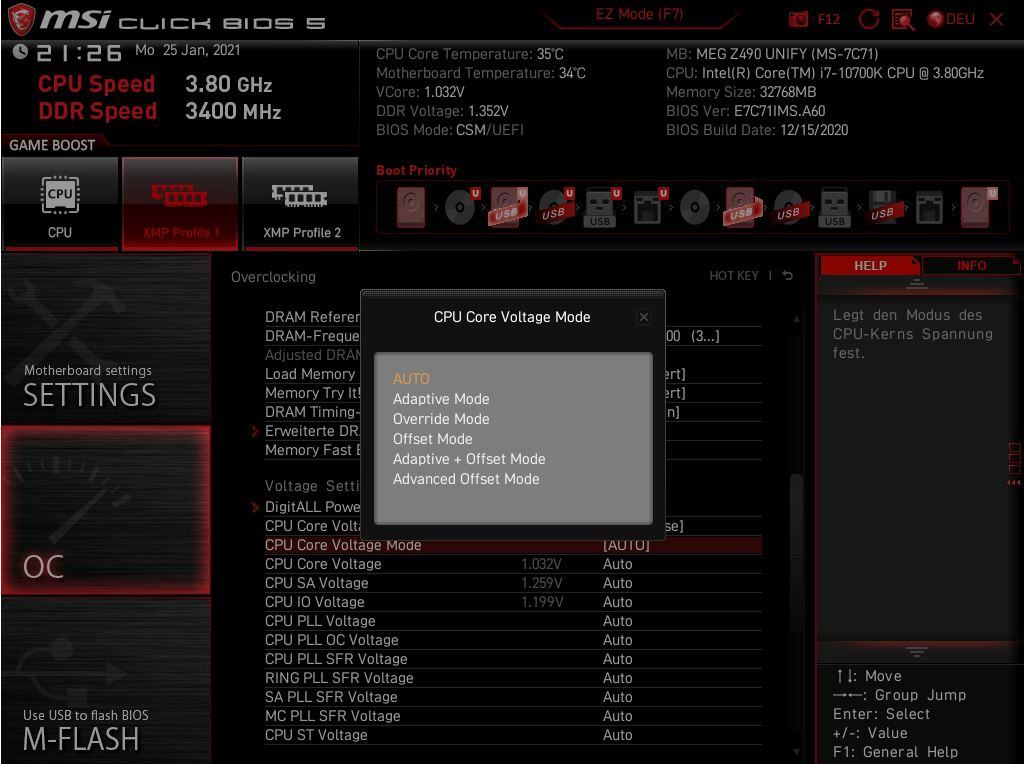
Task: Click the CPU IO Voltage Auto value
Action: pyautogui.click(x=618, y=602)
